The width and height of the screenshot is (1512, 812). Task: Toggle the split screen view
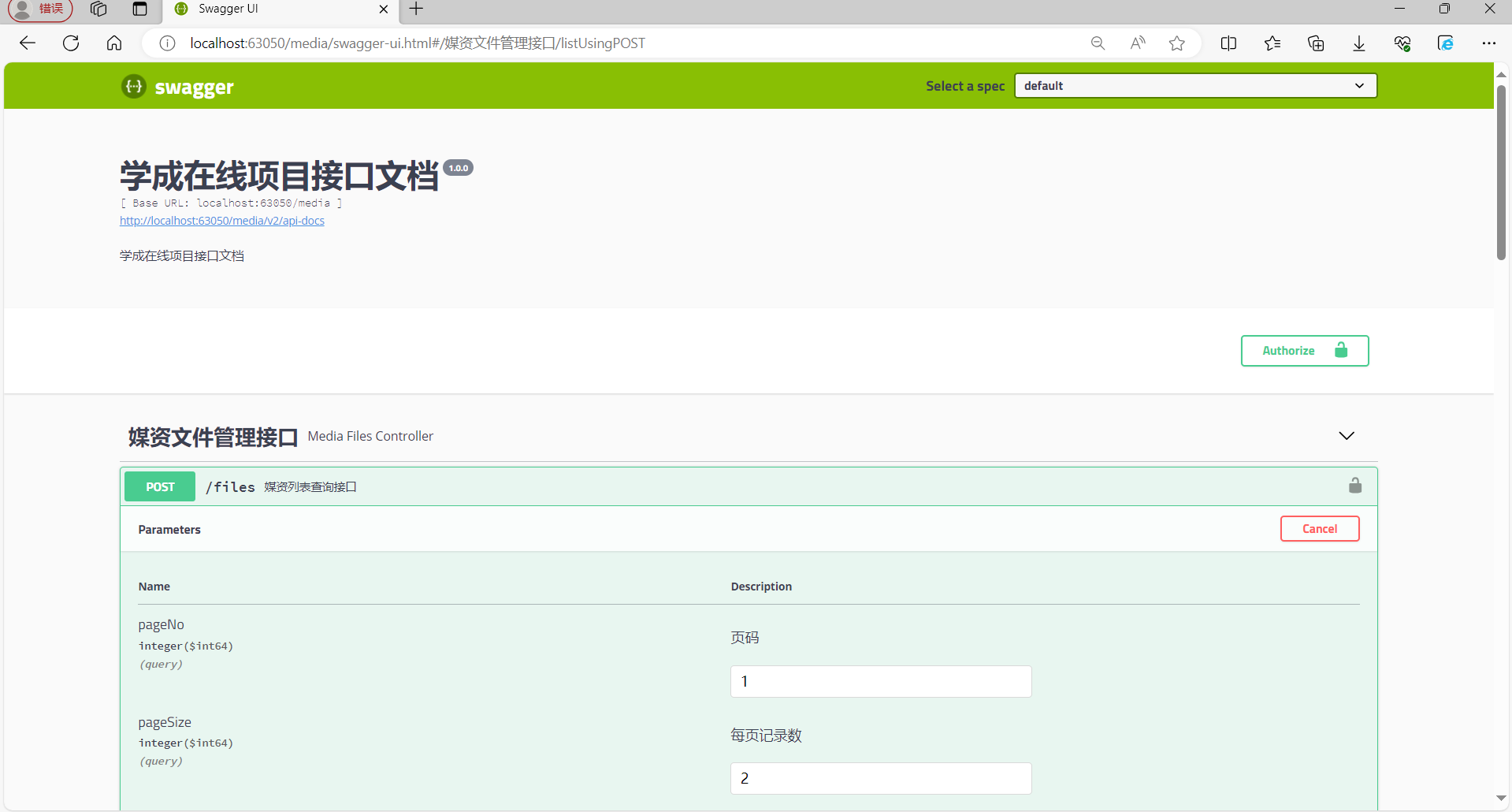coord(1228,43)
